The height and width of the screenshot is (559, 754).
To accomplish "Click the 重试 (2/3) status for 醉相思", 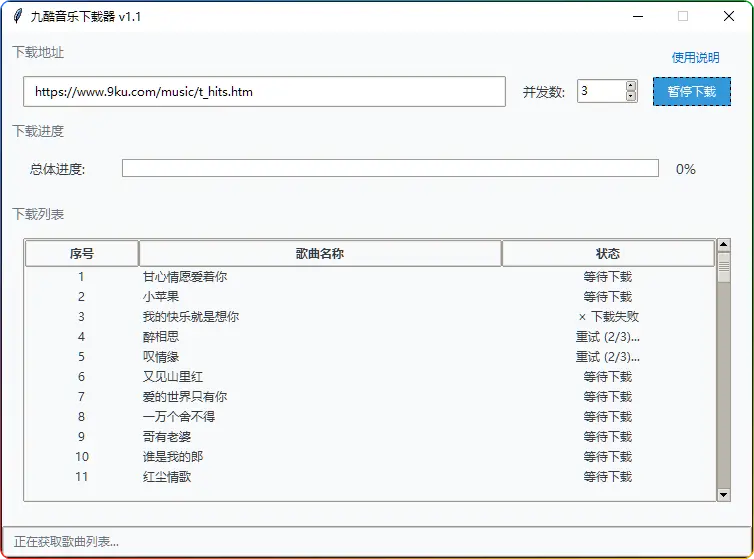I will coord(608,337).
